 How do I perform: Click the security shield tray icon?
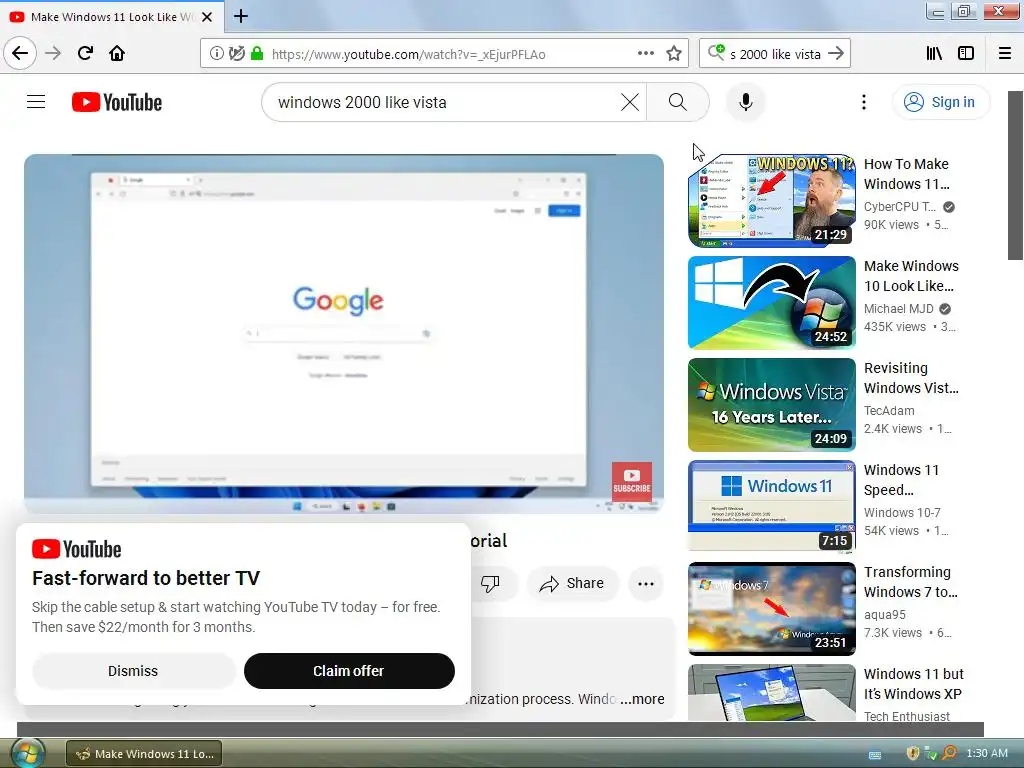point(913,754)
